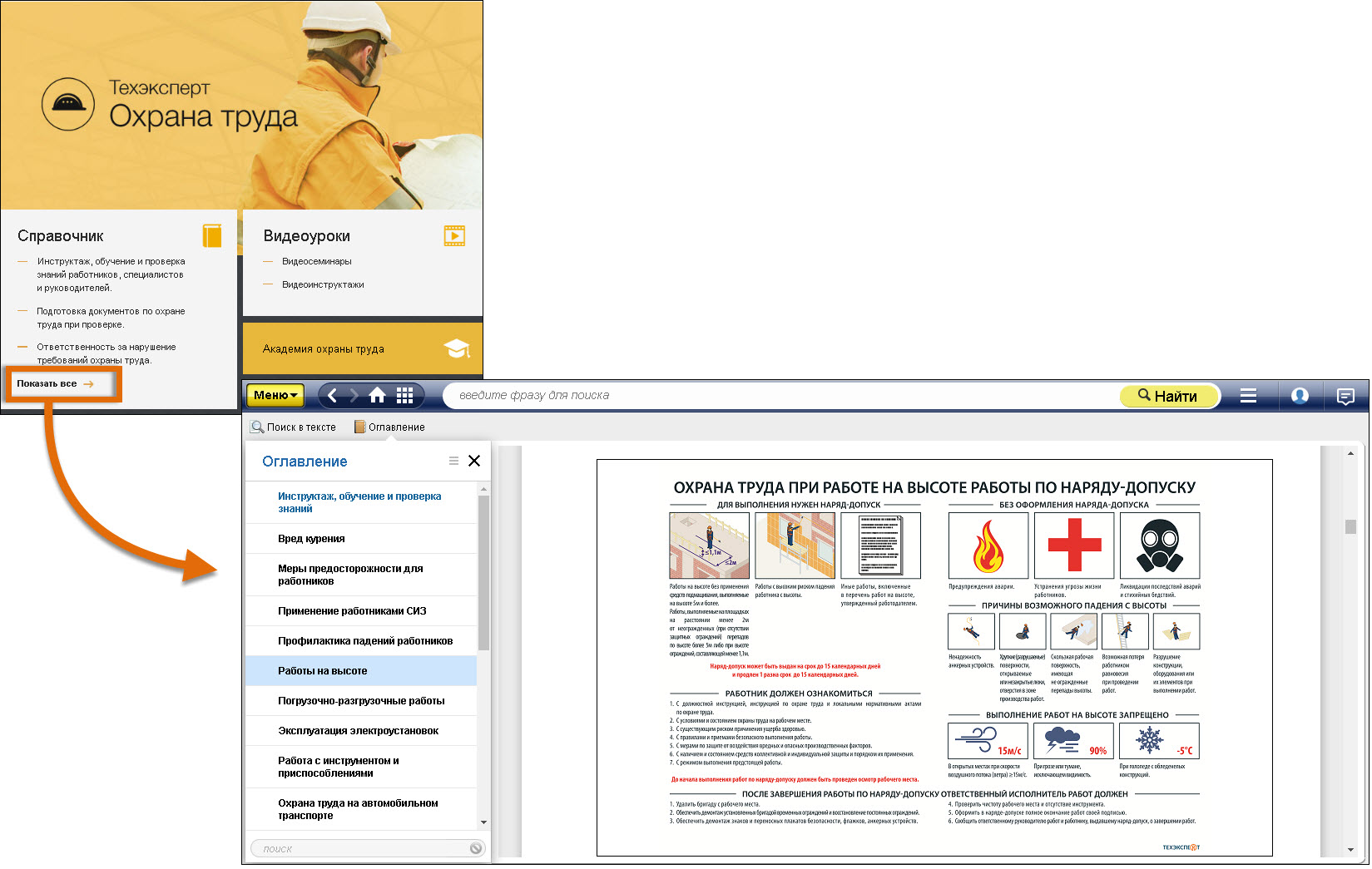
Task: Click the main search phrase input field
Action: click(x=782, y=396)
